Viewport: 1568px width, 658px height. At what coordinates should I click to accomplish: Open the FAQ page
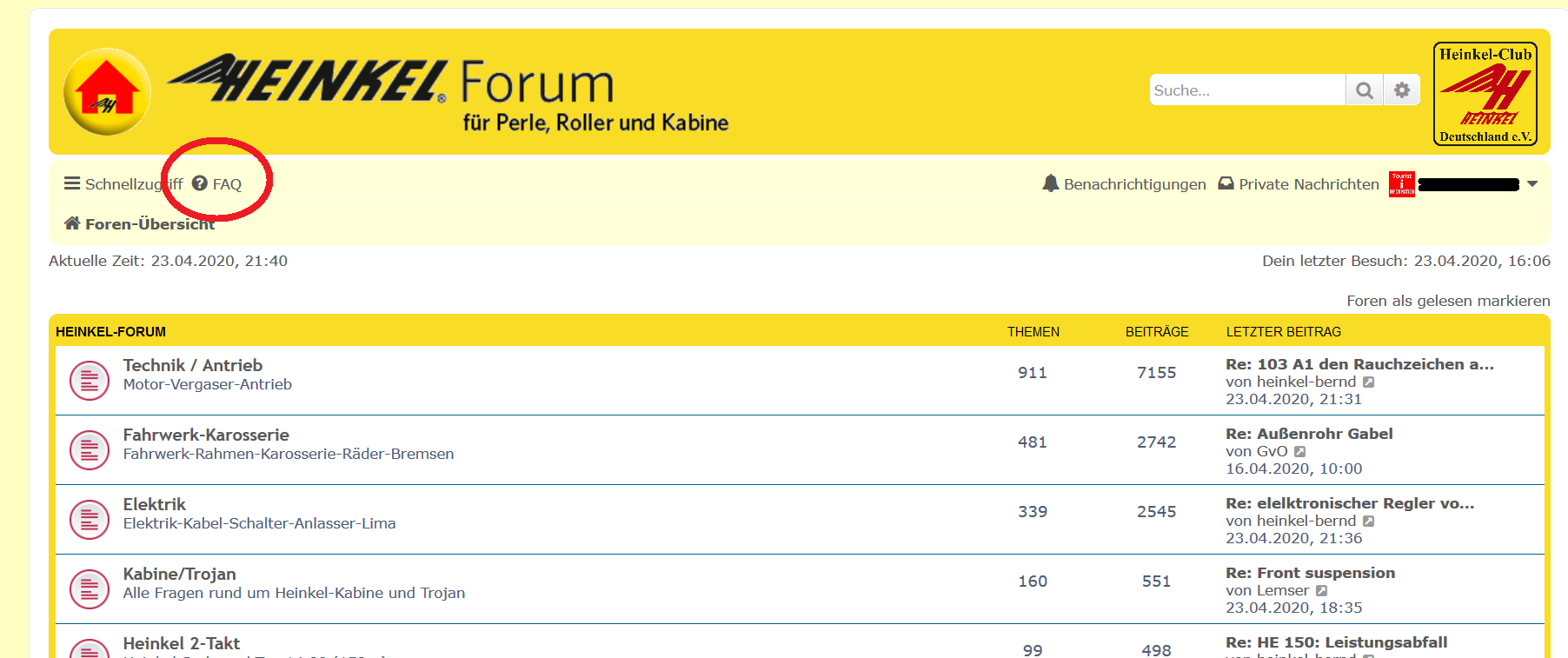point(217,184)
